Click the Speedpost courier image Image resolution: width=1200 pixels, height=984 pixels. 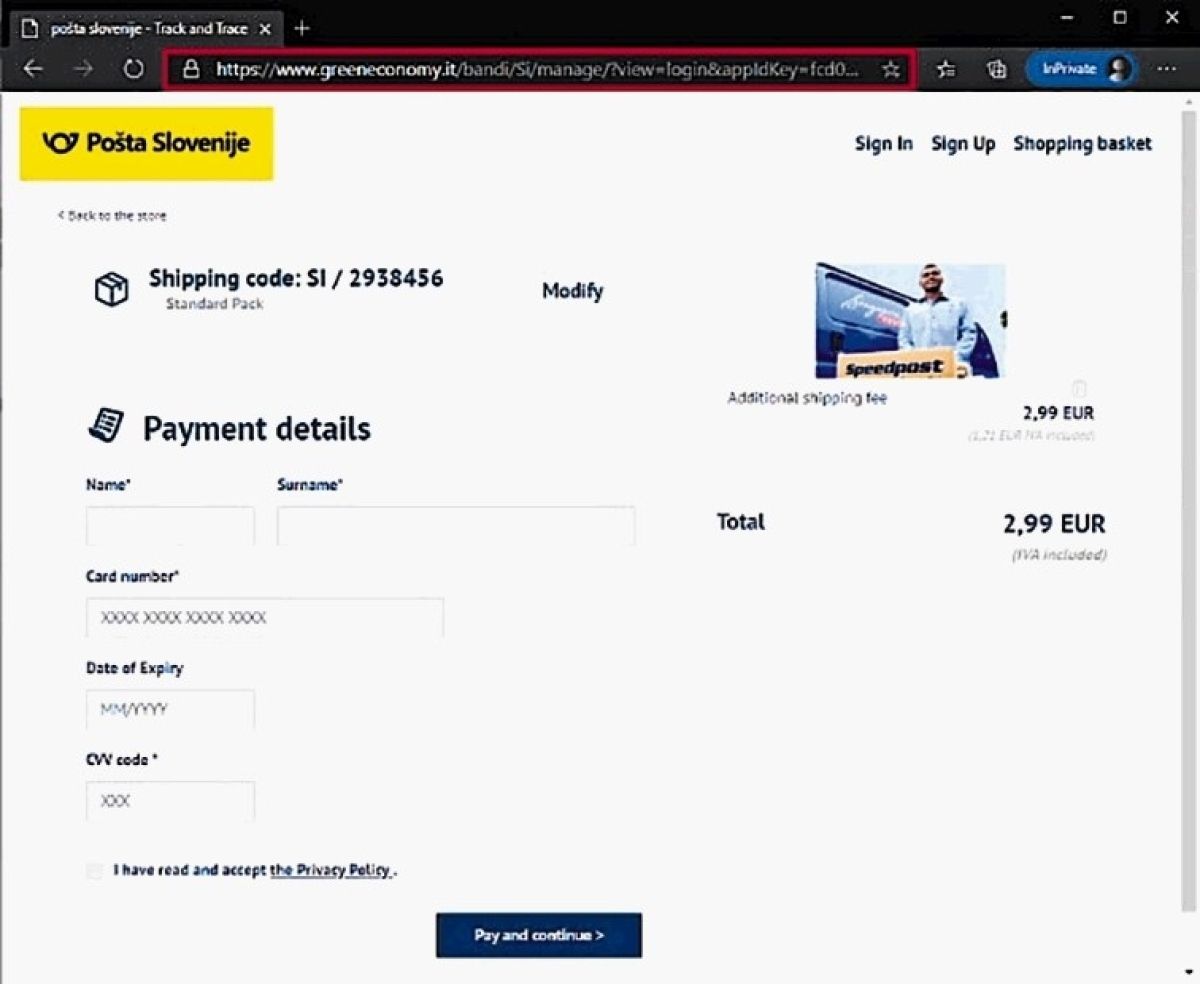[910, 321]
